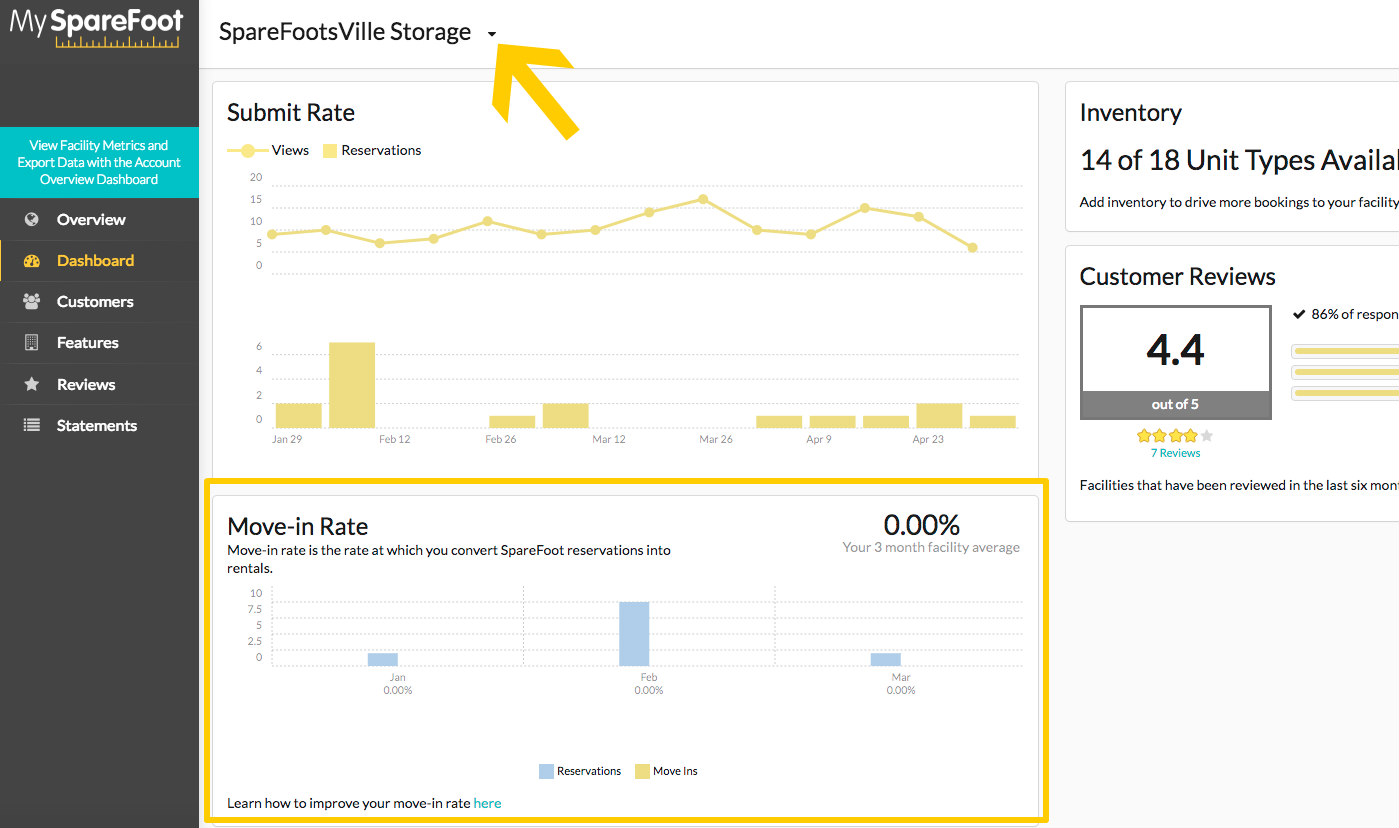1399x828 pixels.
Task: Expand the SpareFootsVille Storage facility dropdown
Action: [492, 35]
